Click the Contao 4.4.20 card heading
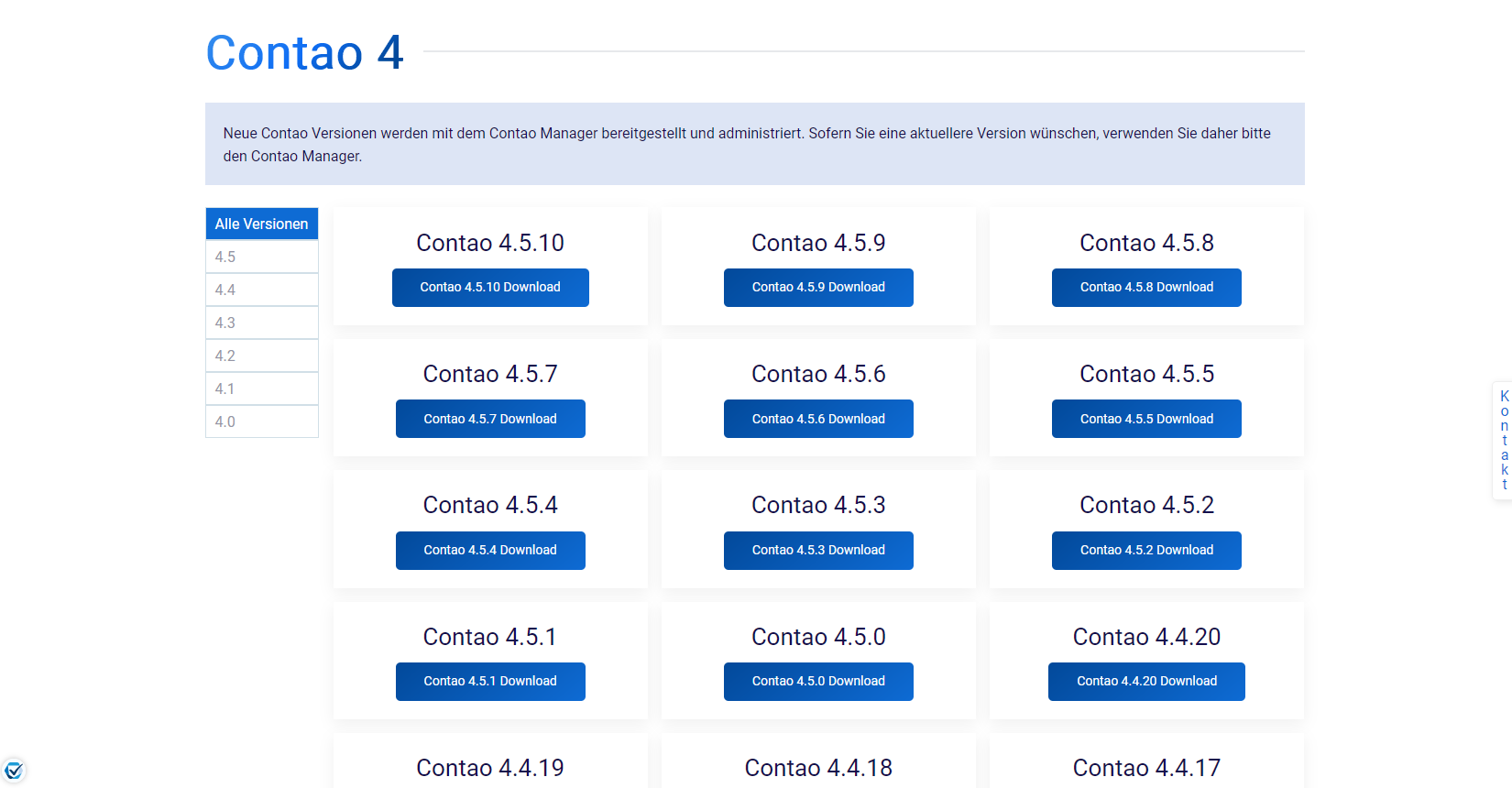 coord(1146,637)
